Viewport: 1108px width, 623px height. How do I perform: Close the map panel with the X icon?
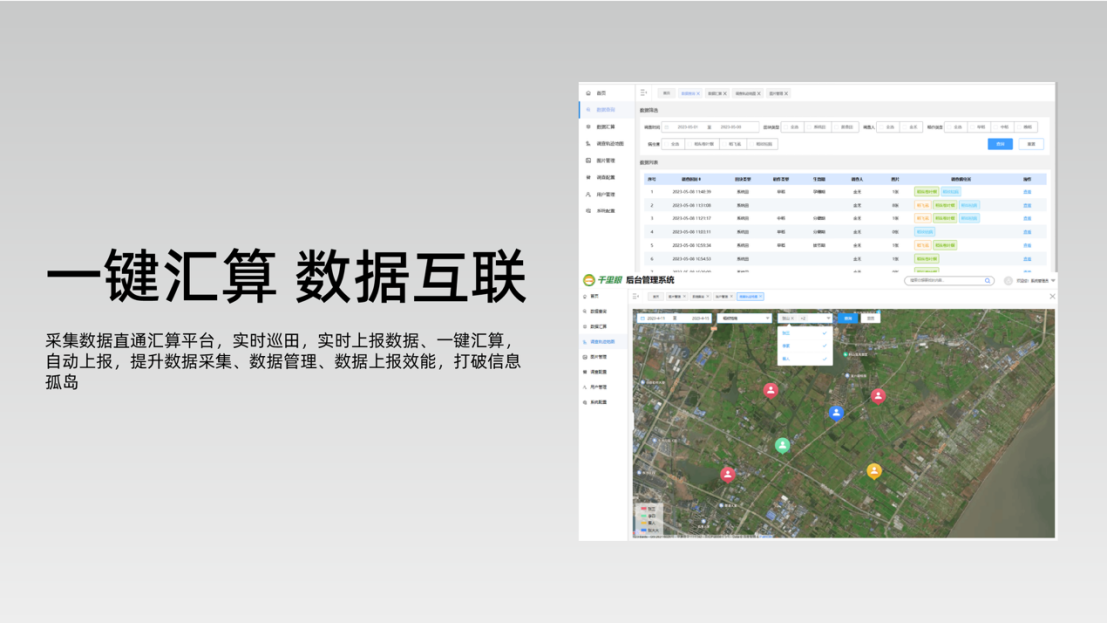pos(1051,297)
